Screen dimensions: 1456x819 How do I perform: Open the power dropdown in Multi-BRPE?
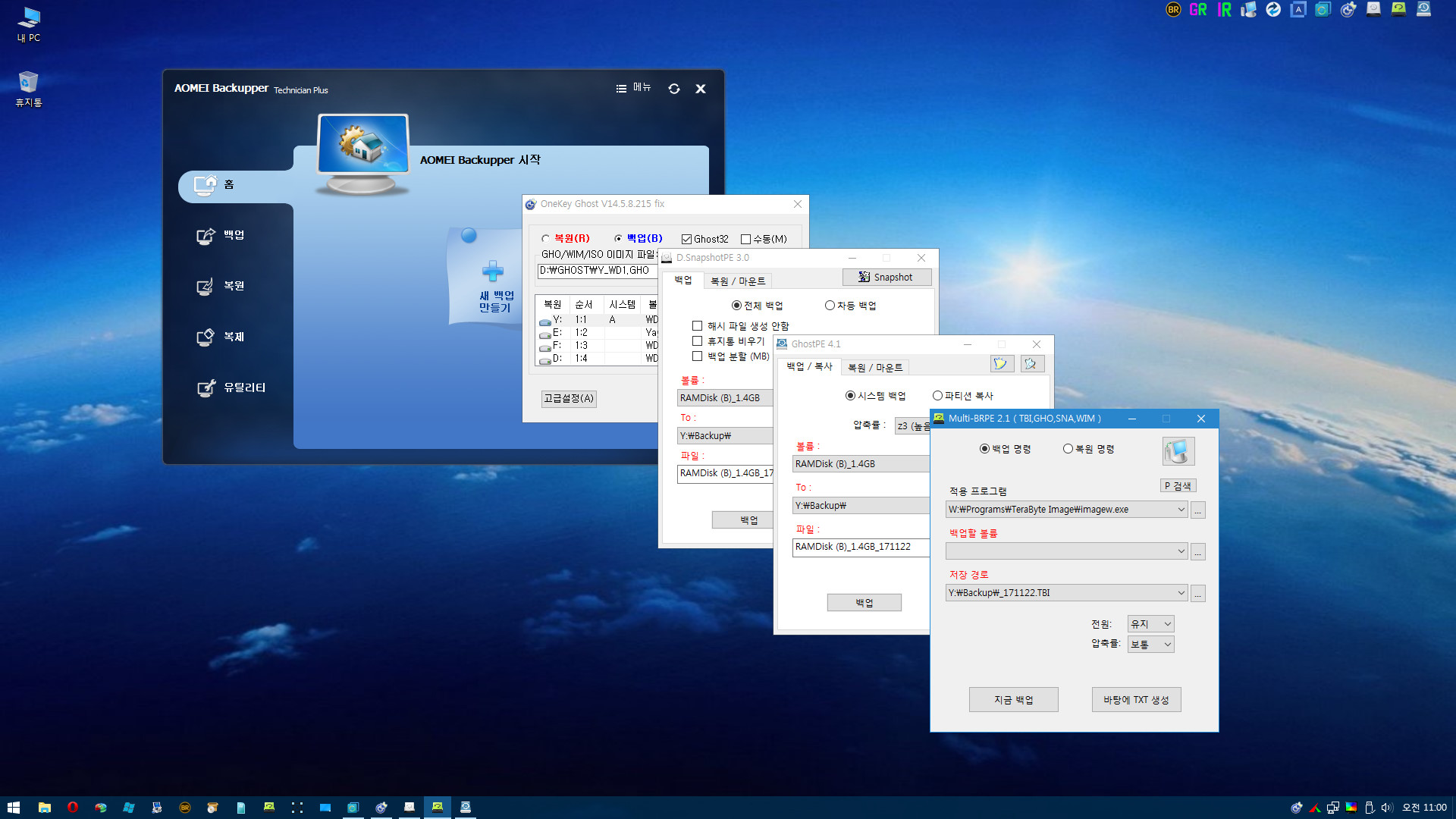click(x=1150, y=624)
